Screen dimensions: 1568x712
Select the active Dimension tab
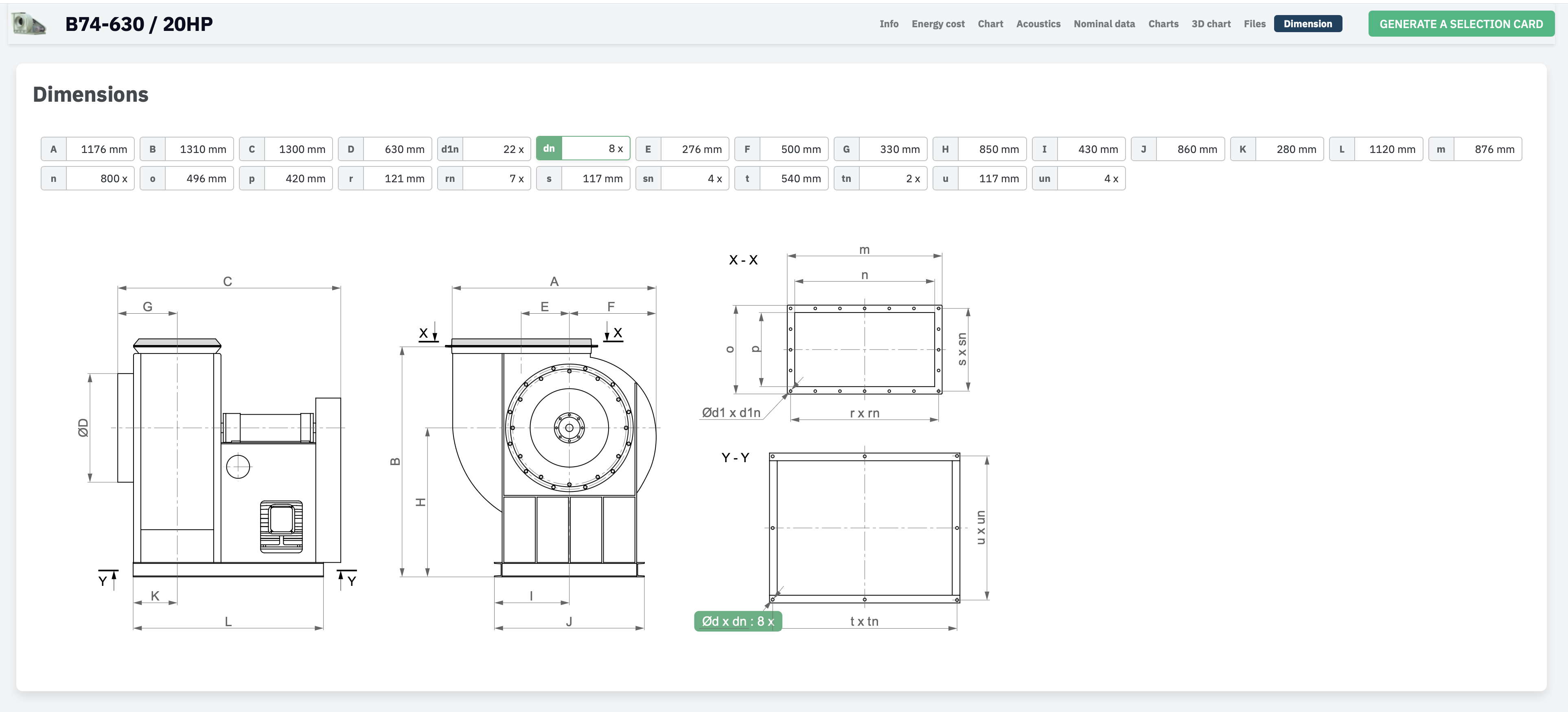point(1308,24)
